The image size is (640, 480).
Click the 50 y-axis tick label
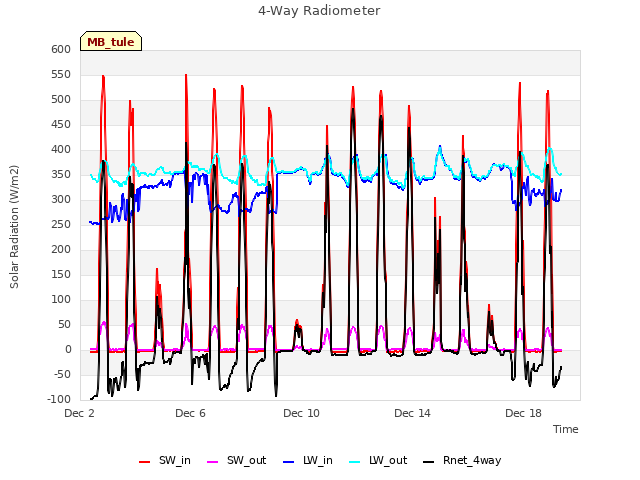click(x=65, y=324)
